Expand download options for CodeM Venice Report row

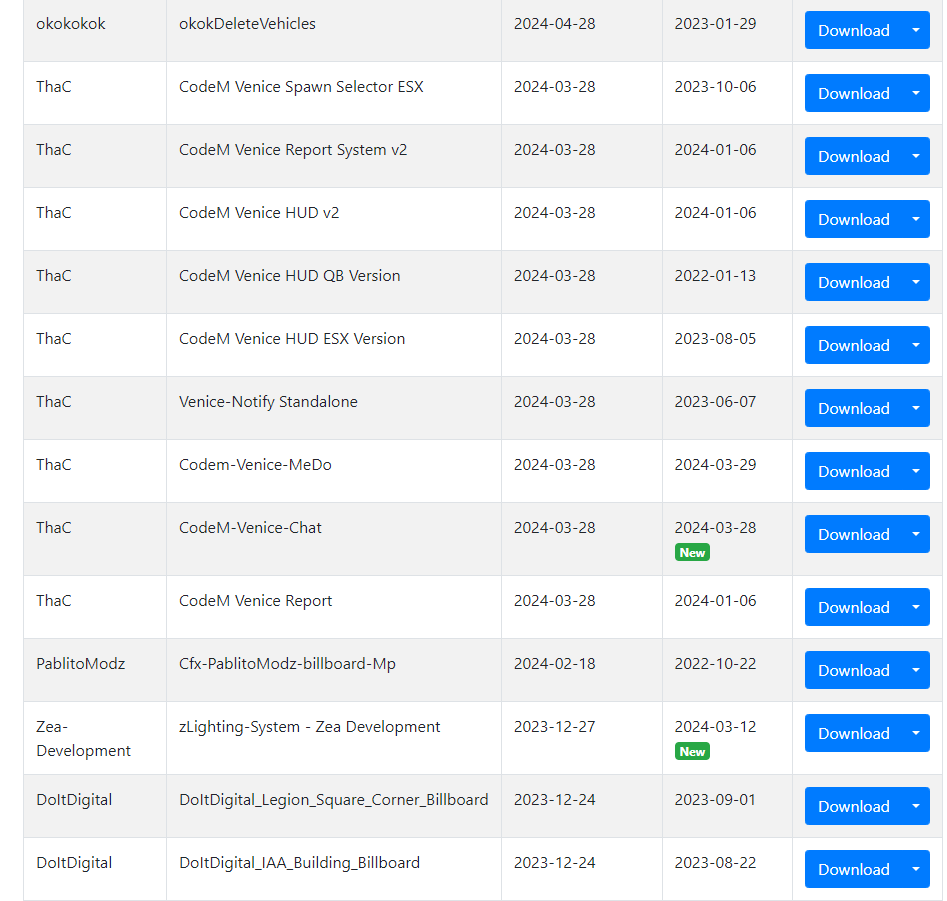point(916,607)
